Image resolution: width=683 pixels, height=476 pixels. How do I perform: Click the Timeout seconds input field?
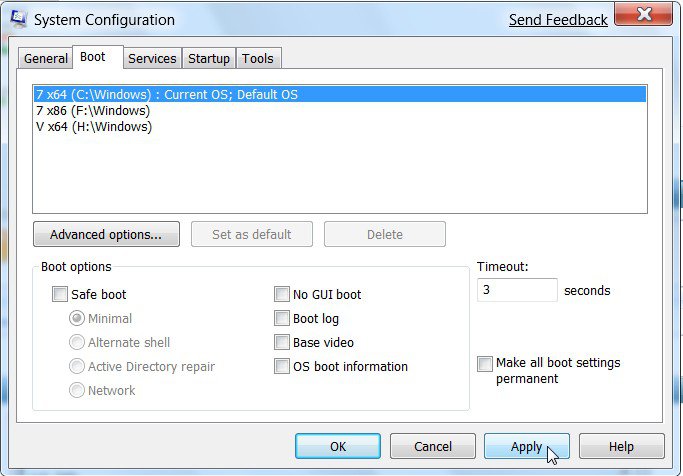tap(517, 290)
